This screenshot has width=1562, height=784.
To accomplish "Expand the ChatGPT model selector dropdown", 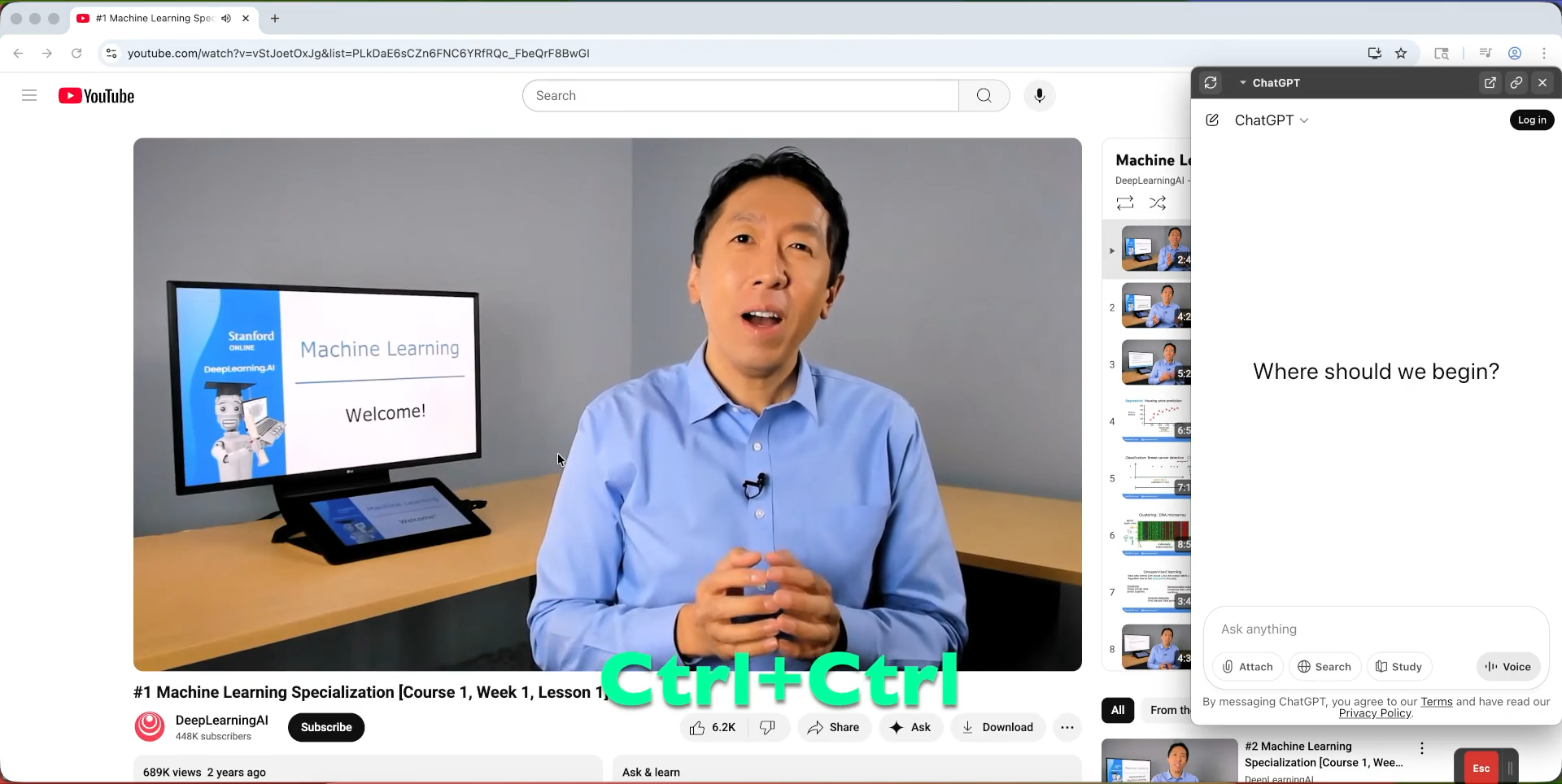I will (1272, 120).
